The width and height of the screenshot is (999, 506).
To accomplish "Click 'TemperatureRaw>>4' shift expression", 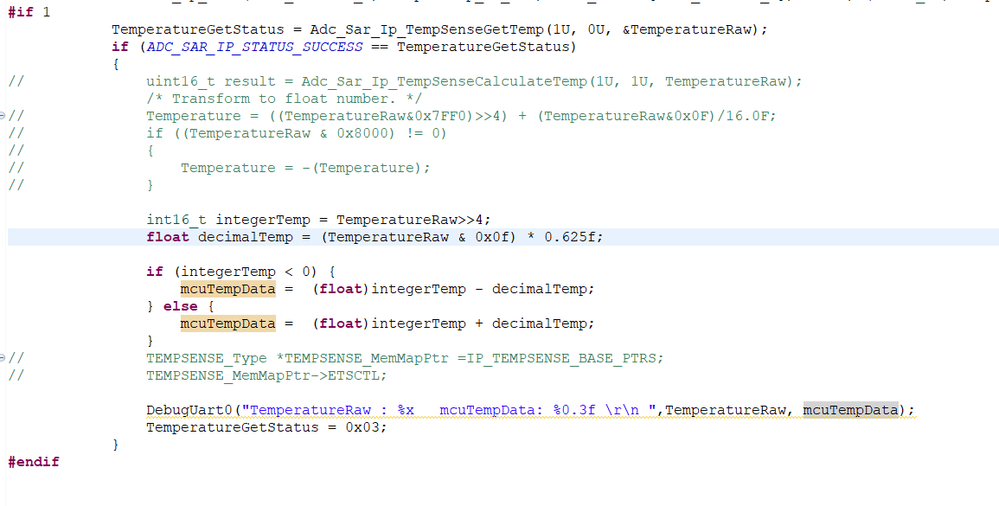I will [410, 219].
